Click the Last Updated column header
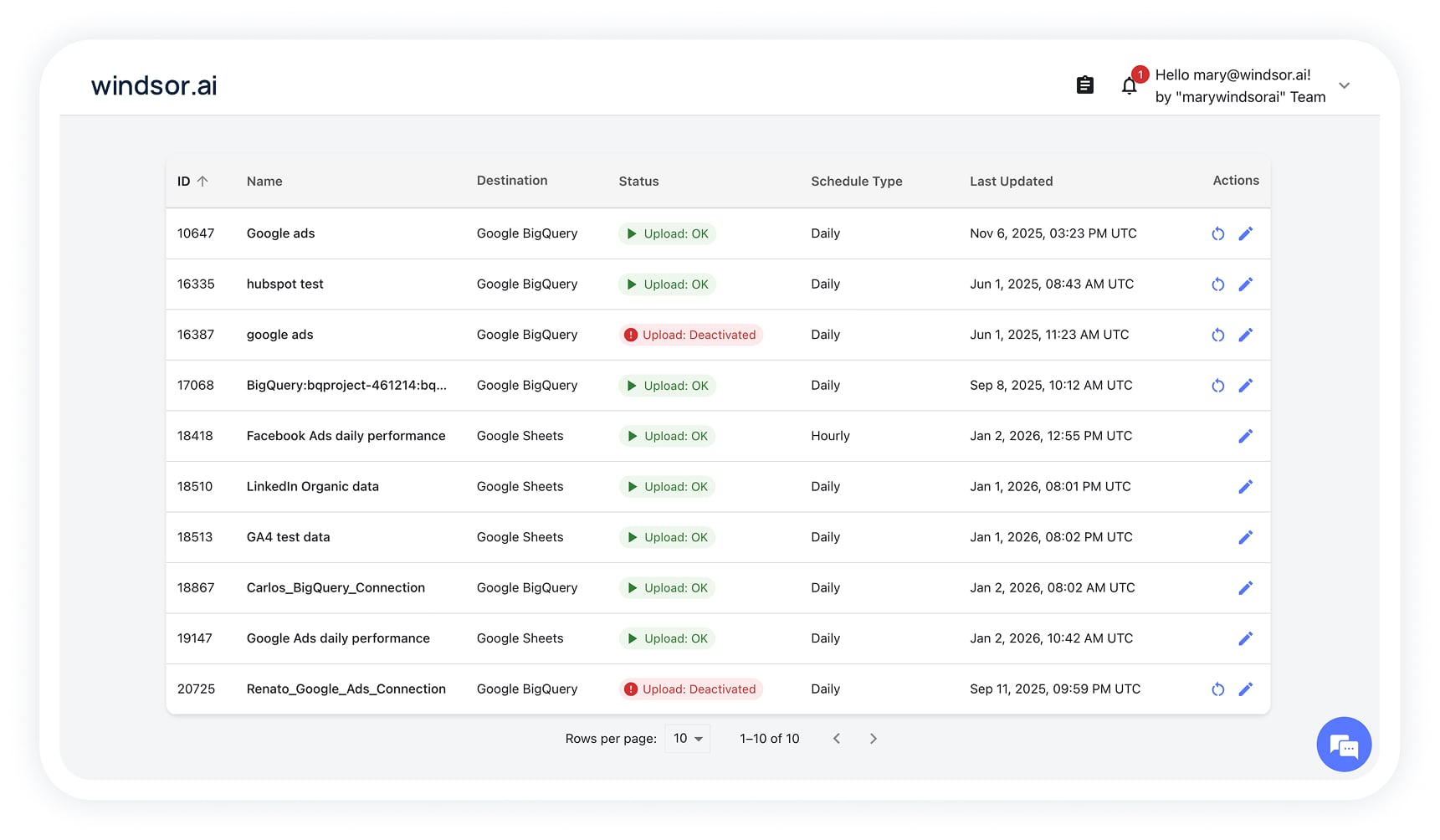 pos(1011,182)
